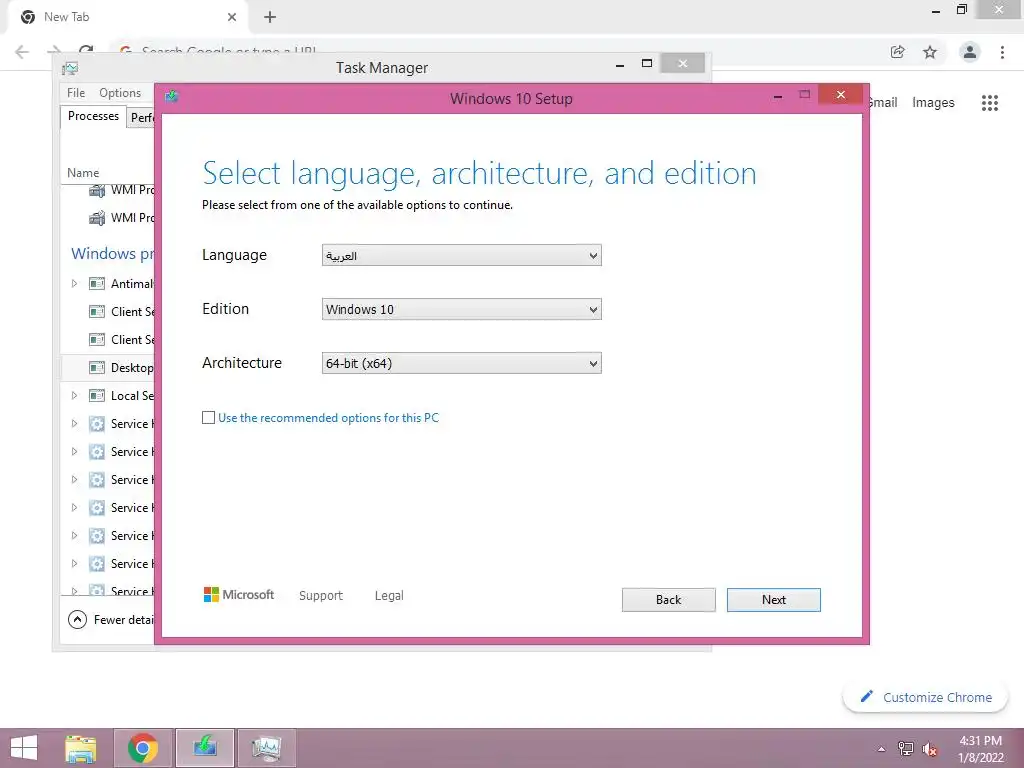Select the Processes tab in Task Manager

coord(93,116)
